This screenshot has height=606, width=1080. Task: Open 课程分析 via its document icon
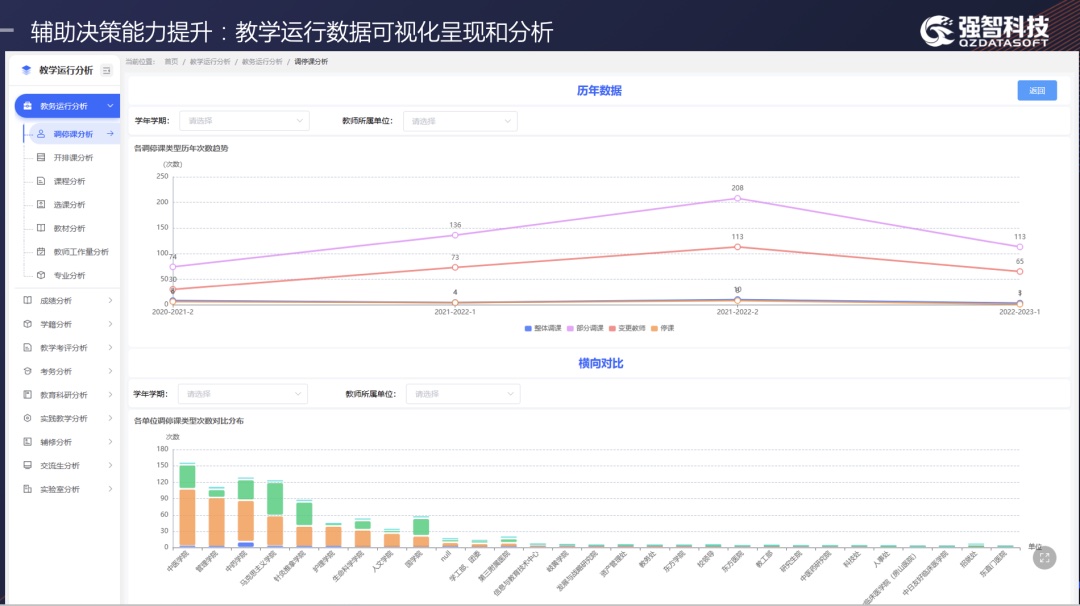(41, 181)
